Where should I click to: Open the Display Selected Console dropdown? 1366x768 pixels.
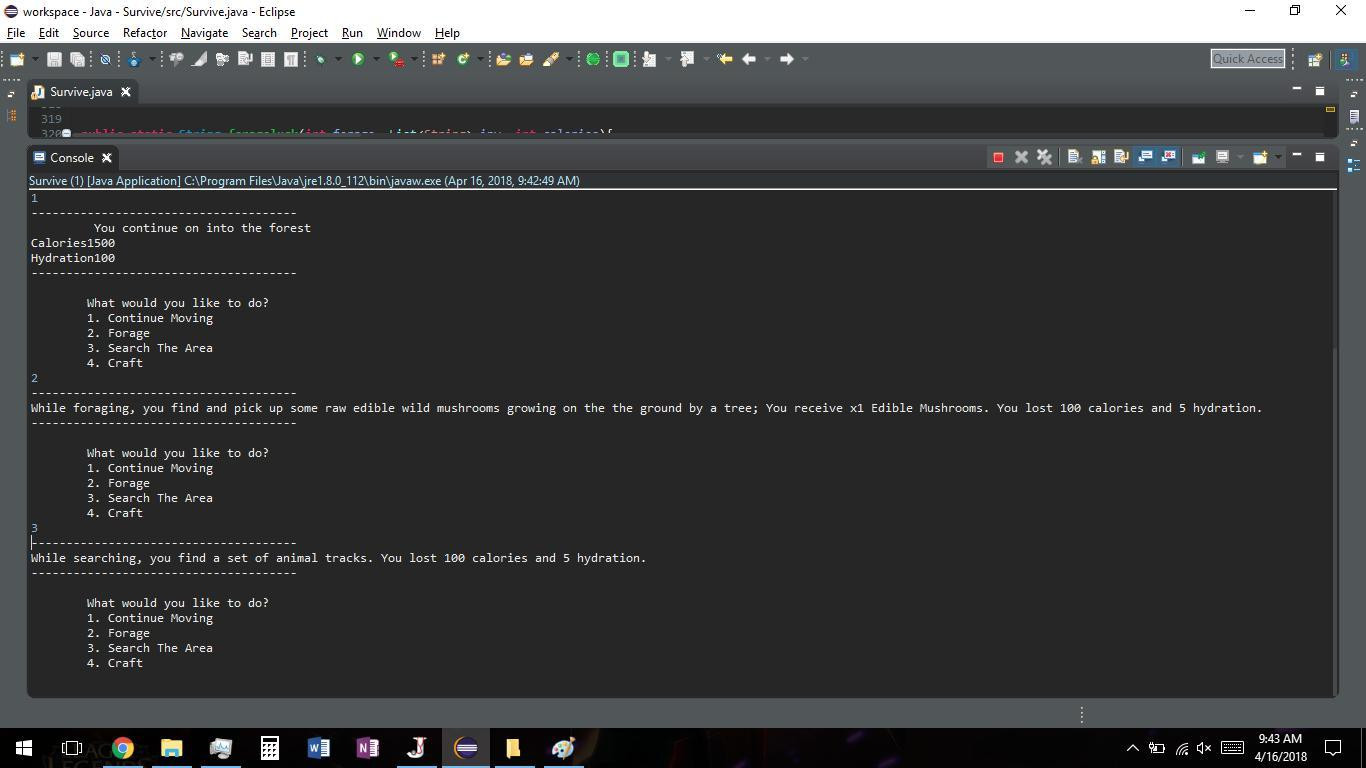(1240, 157)
